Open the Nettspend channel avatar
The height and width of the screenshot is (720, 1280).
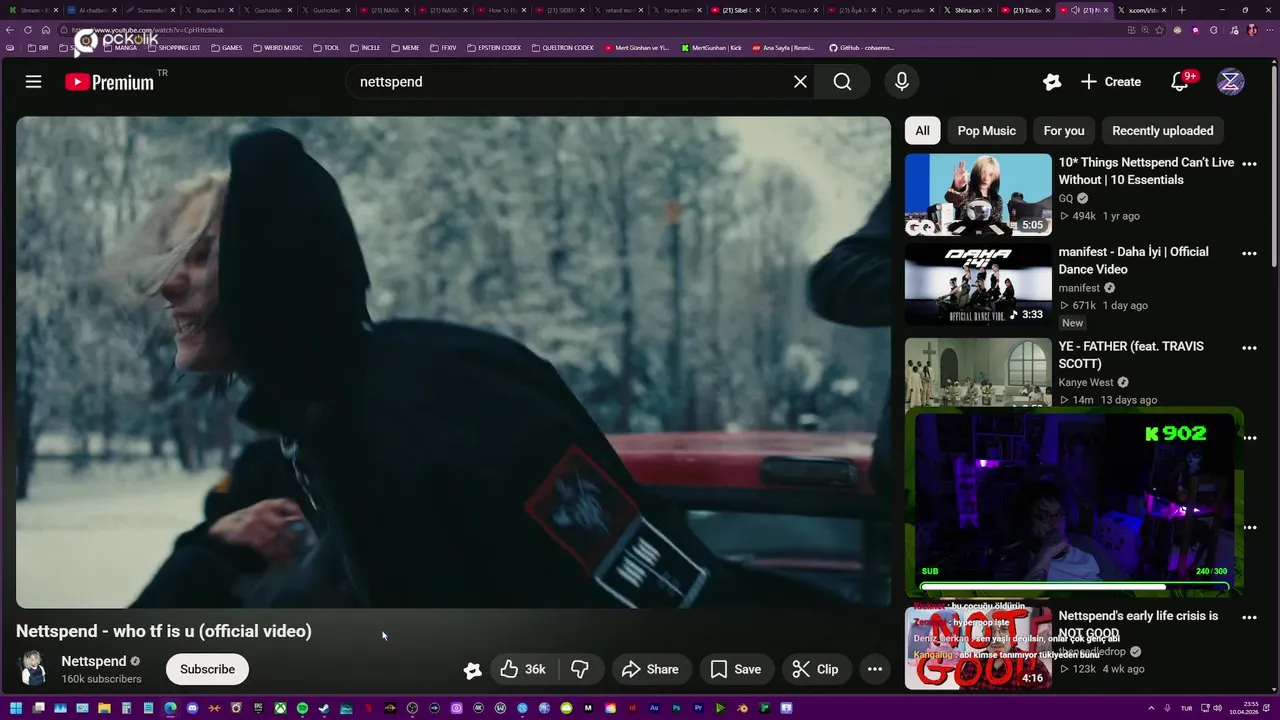point(34,669)
